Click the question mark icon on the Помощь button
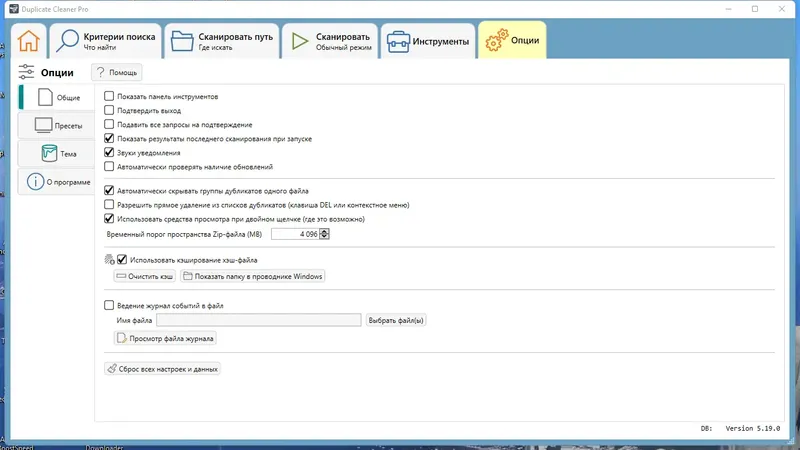Image resolution: width=800 pixels, height=450 pixels. (x=101, y=72)
